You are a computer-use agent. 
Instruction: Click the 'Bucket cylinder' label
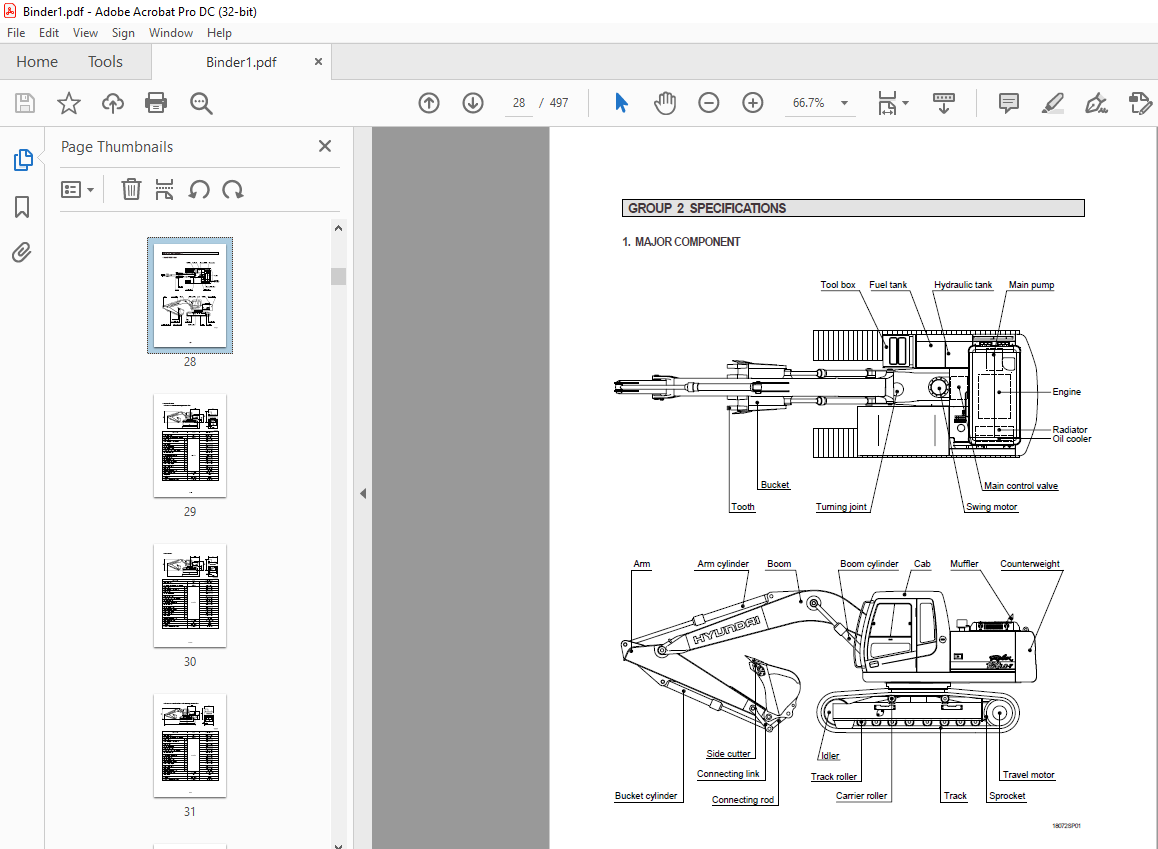(645, 796)
